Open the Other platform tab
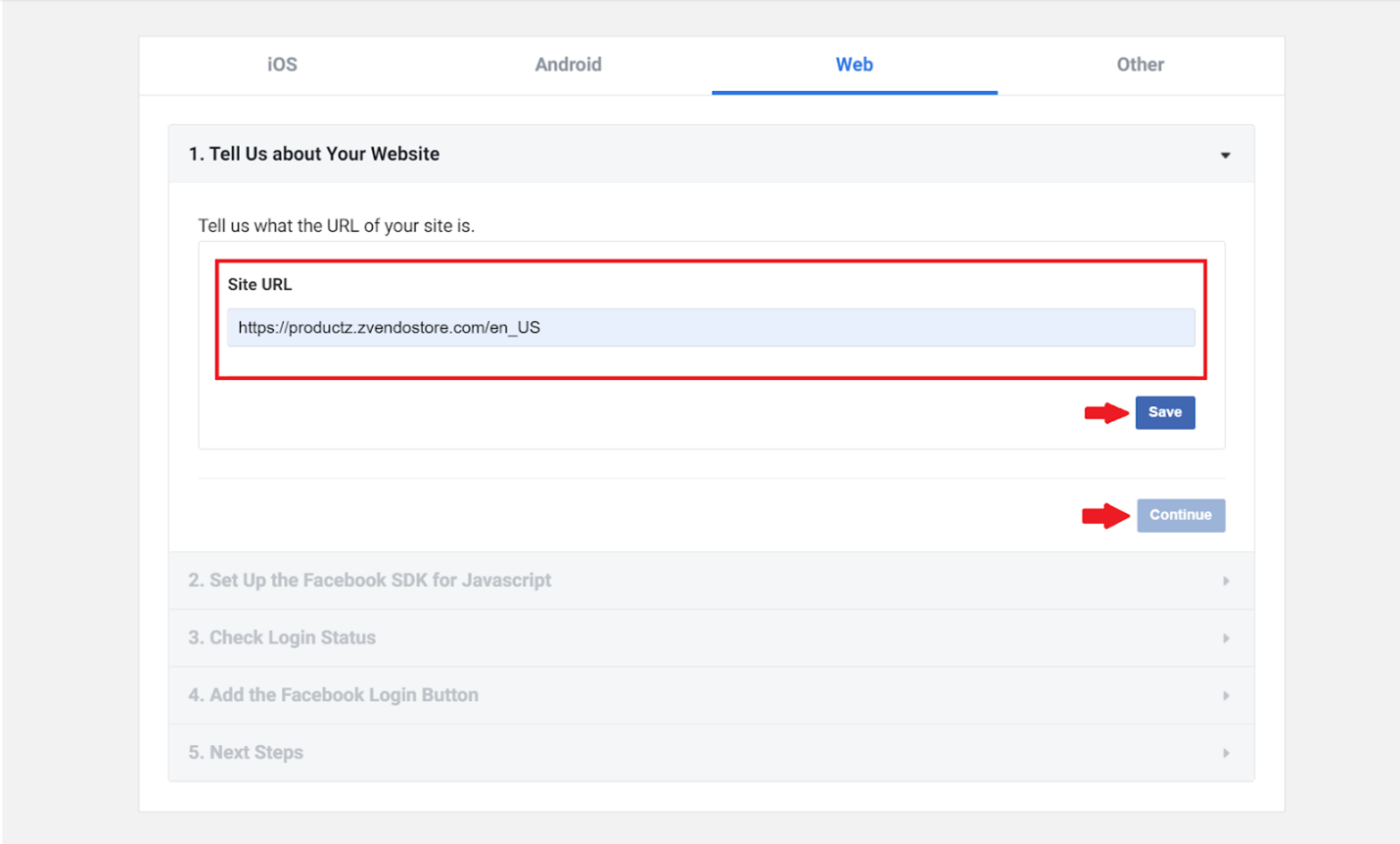This screenshot has height=844, width=1400. 1141,65
